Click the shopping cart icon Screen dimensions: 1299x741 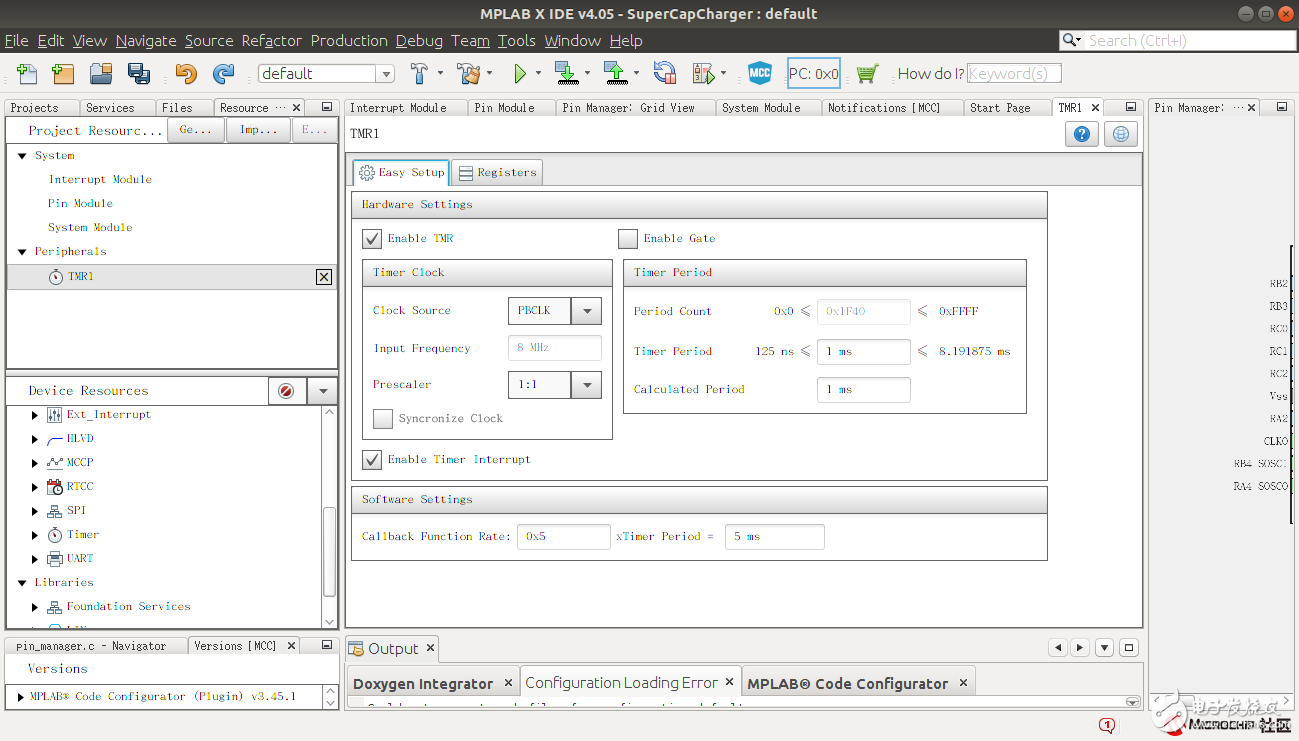point(867,73)
